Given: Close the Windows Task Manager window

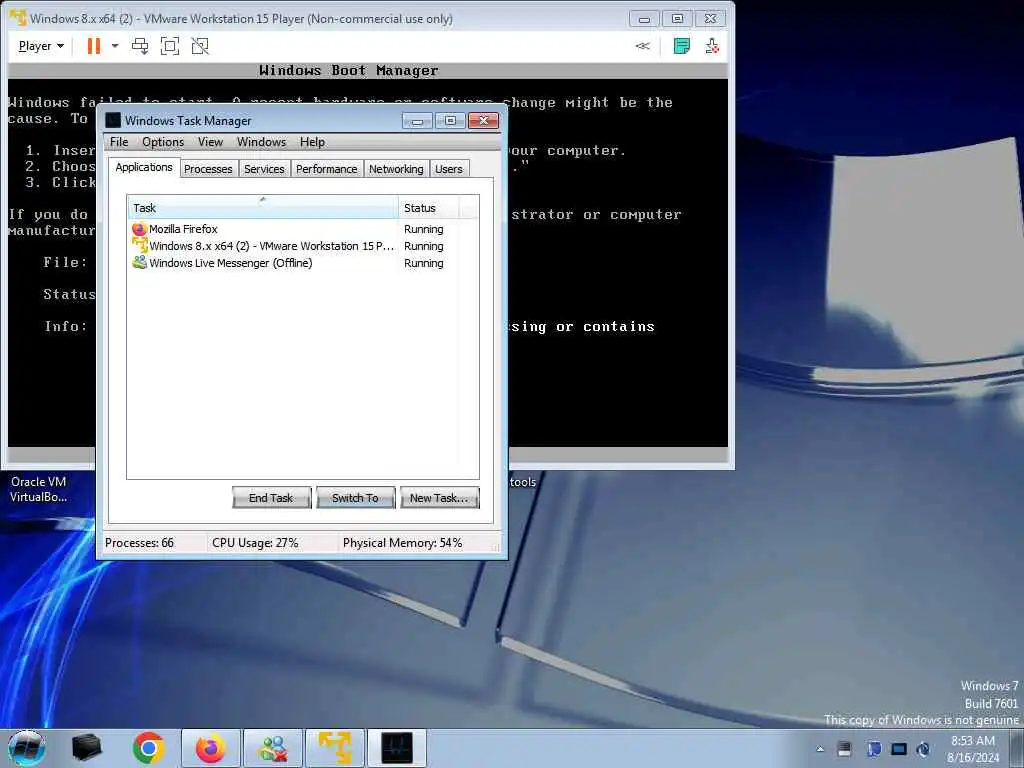Looking at the screenshot, I should click(x=483, y=121).
